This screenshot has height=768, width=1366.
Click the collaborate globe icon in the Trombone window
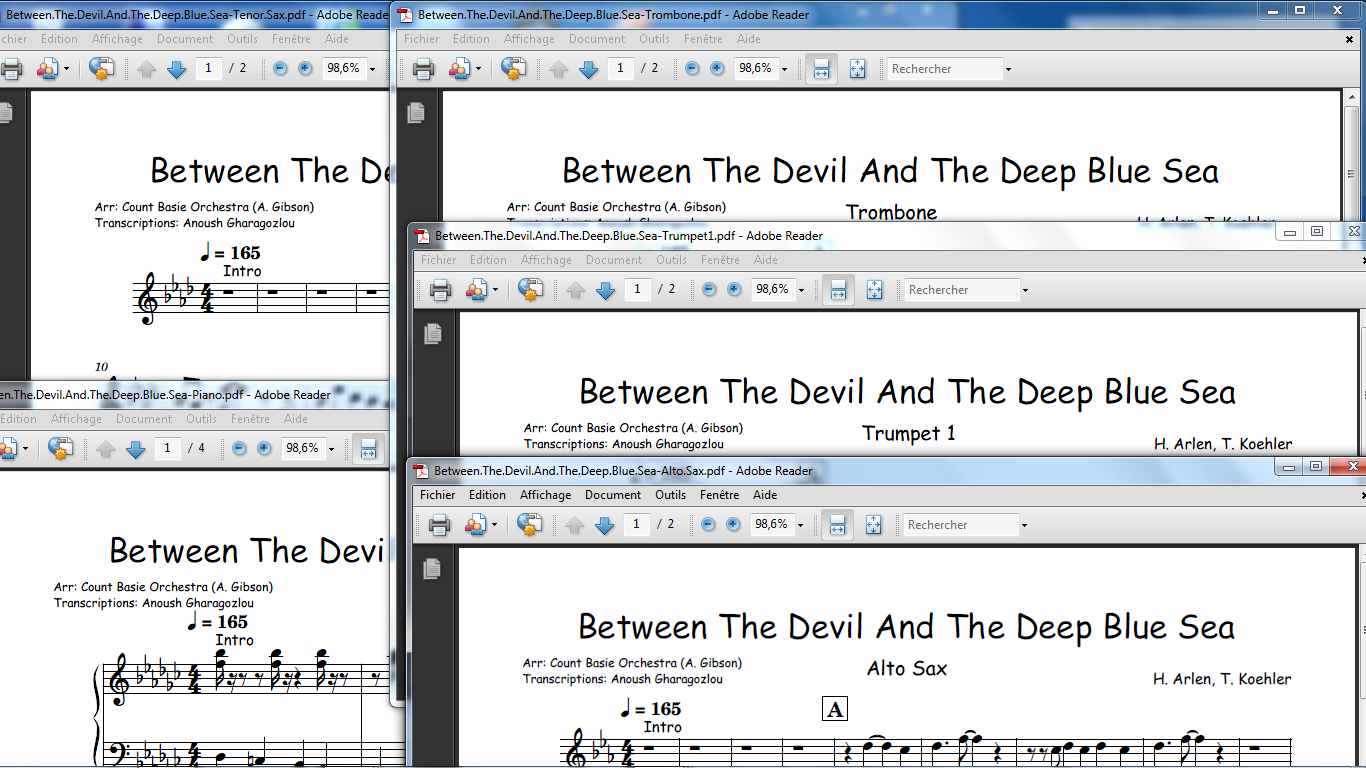click(514, 69)
